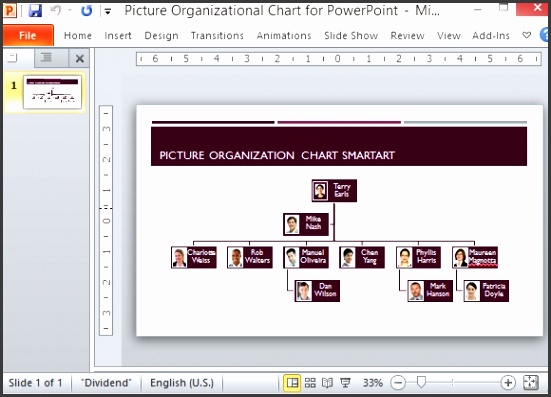Switch to the Home ribbon tab
Viewport: 551px width, 397px height.
pos(78,35)
